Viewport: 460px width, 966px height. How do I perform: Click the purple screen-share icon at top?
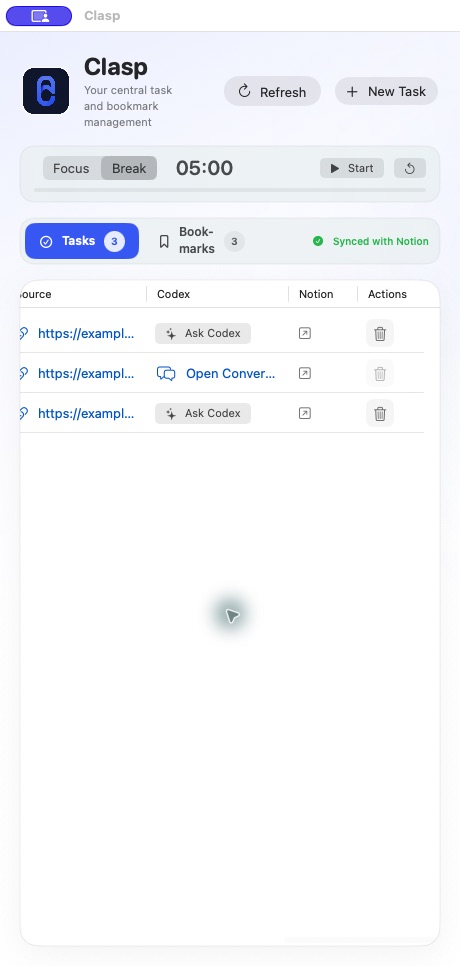pyautogui.click(x=39, y=16)
